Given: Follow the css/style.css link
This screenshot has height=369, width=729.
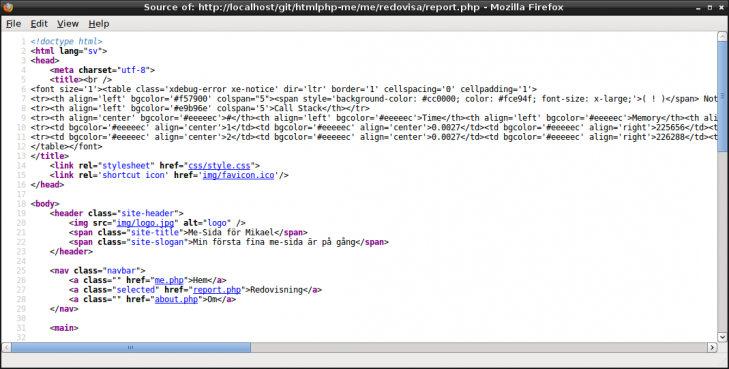Looking at the screenshot, I should [x=219, y=165].
